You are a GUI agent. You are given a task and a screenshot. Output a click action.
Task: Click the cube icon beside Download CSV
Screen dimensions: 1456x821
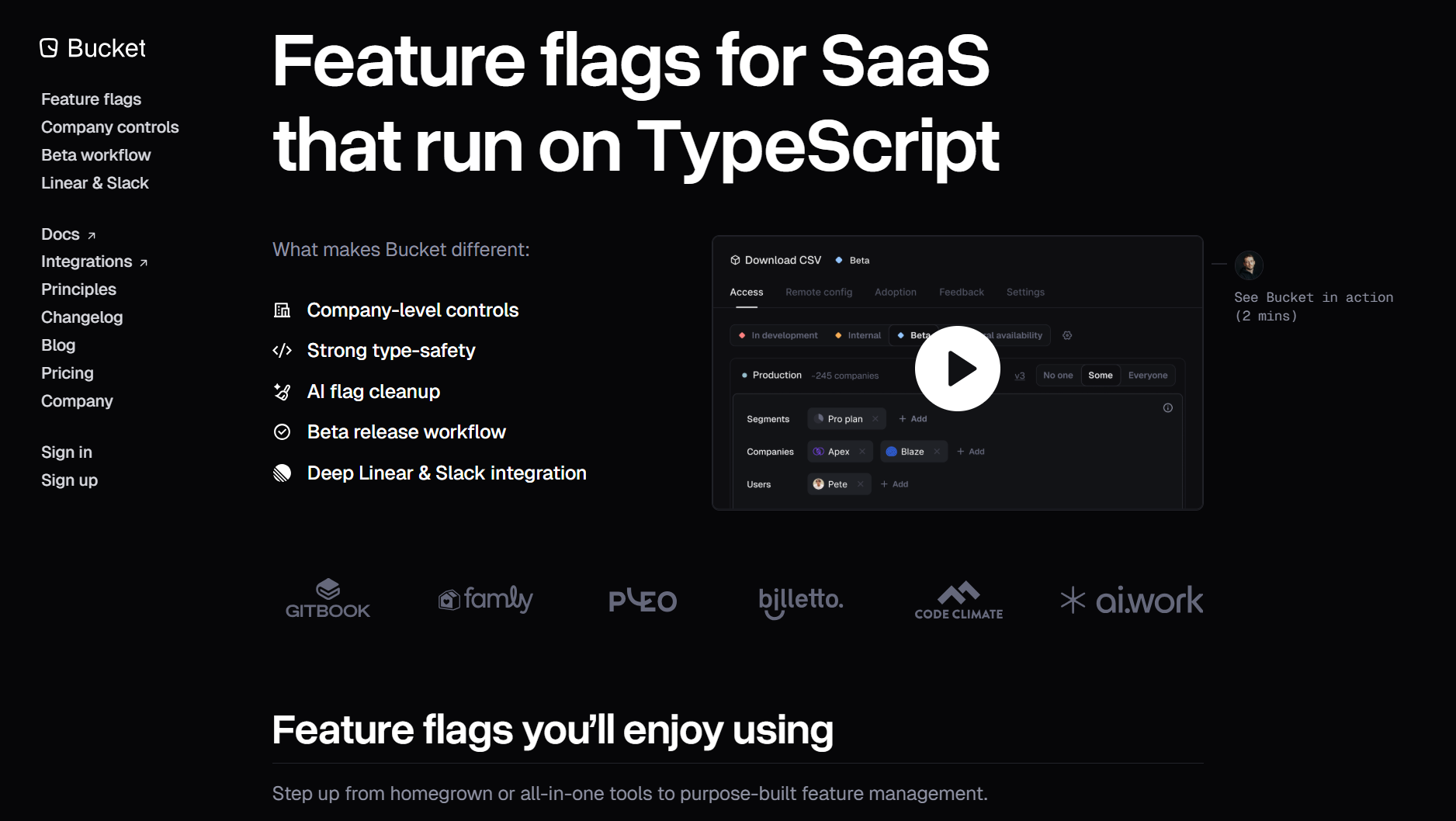tap(735, 260)
